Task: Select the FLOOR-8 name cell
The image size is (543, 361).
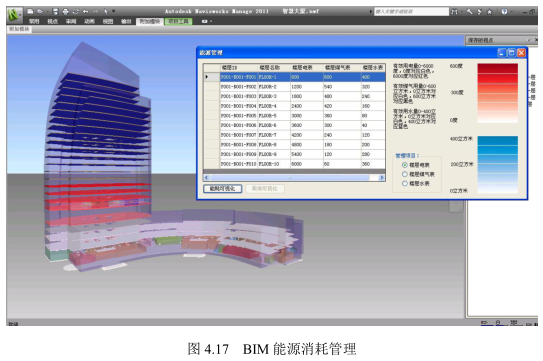Action: click(274, 145)
